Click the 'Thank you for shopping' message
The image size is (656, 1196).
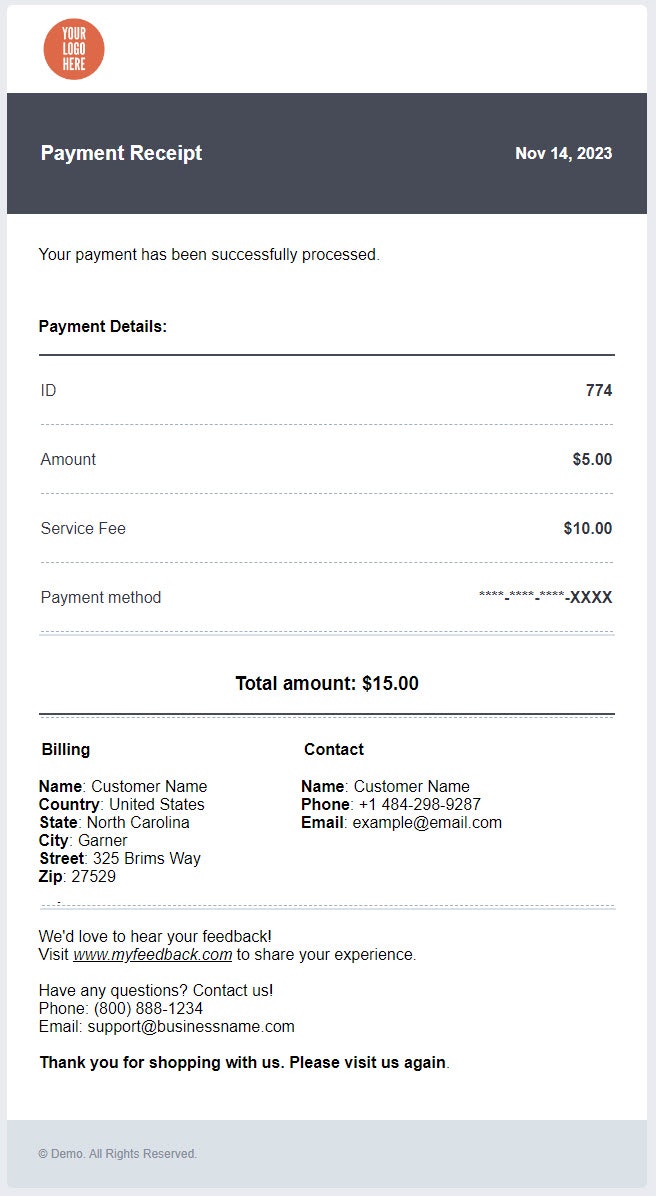pyautogui.click(x=243, y=1062)
